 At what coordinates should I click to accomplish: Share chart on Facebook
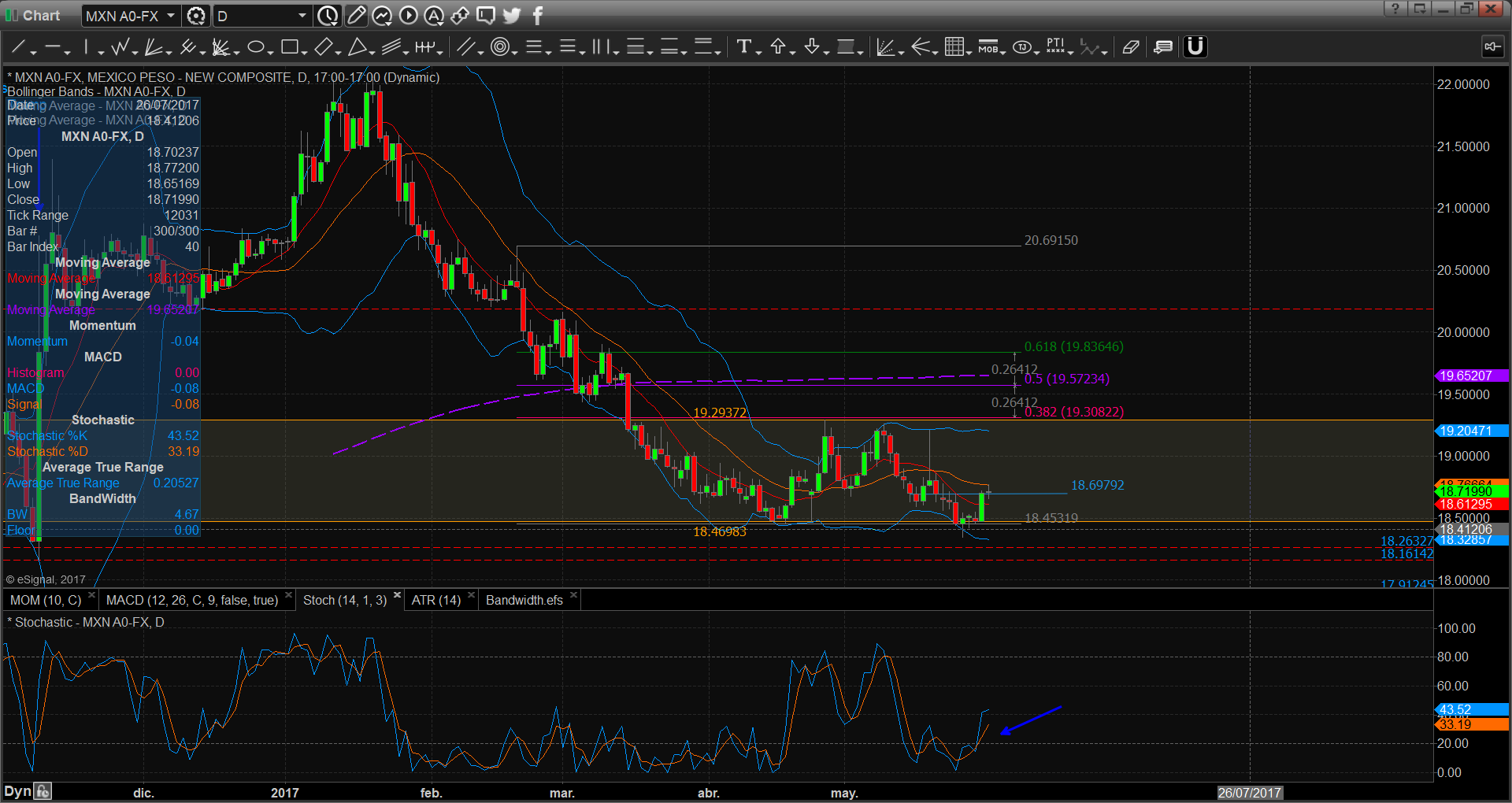click(x=538, y=16)
